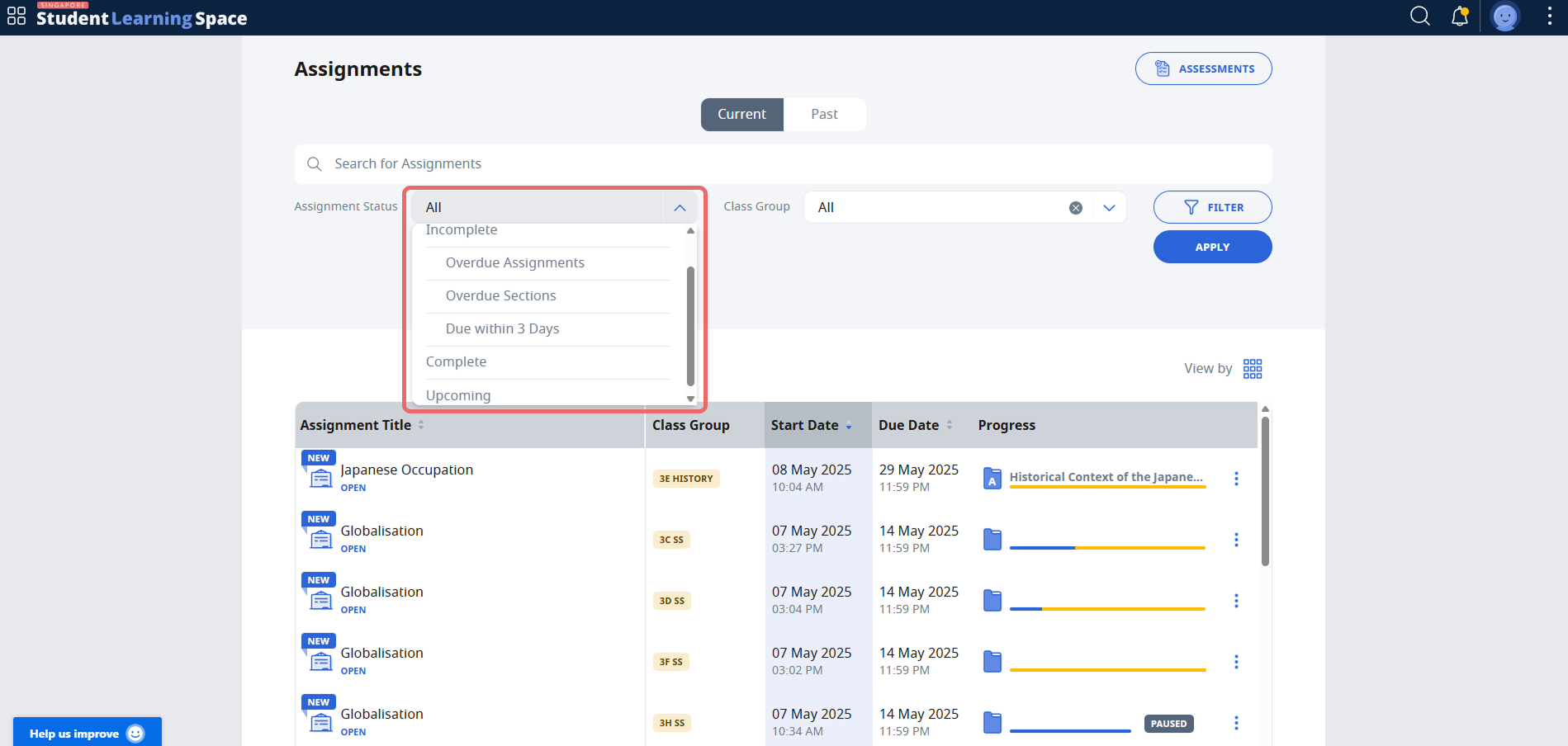
Task: Click the 3F SS Globalisation assignment icon
Action: [x=320, y=661]
